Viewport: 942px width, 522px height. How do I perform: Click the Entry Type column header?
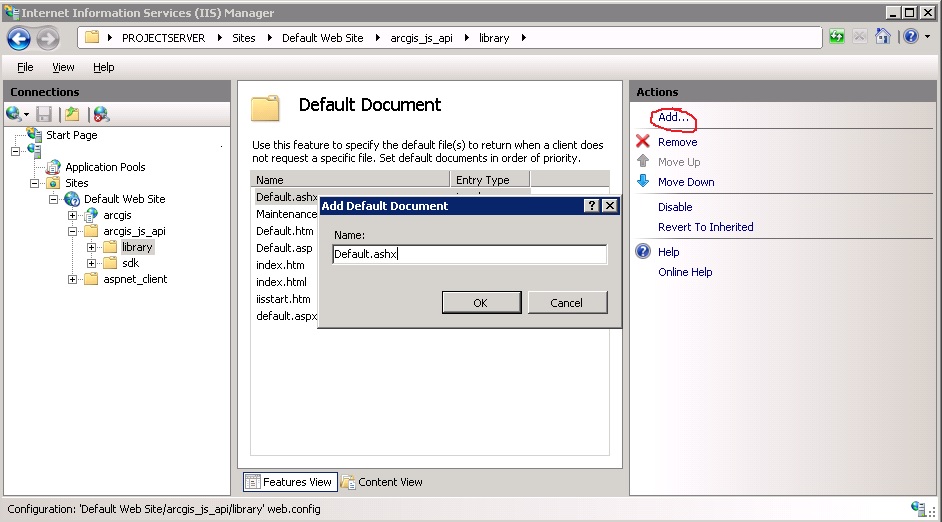click(x=490, y=180)
